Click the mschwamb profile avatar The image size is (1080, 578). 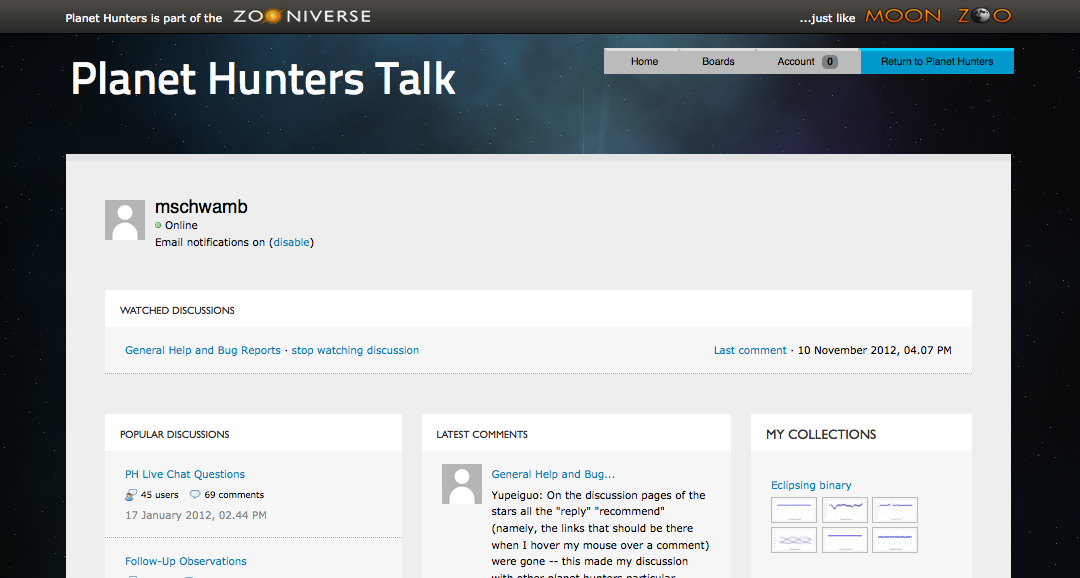(x=125, y=220)
